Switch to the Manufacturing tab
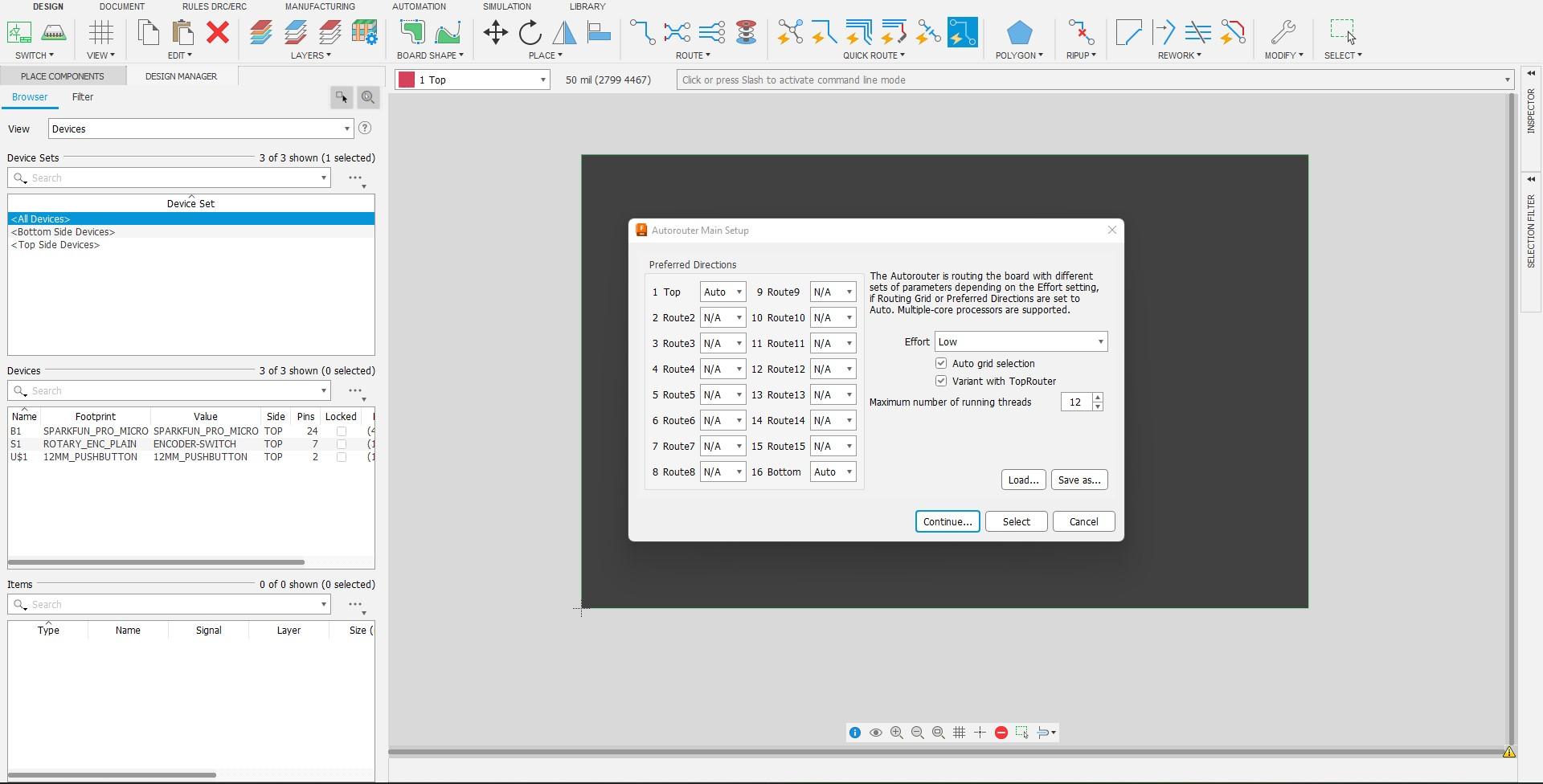This screenshot has height=784, width=1543. click(320, 6)
